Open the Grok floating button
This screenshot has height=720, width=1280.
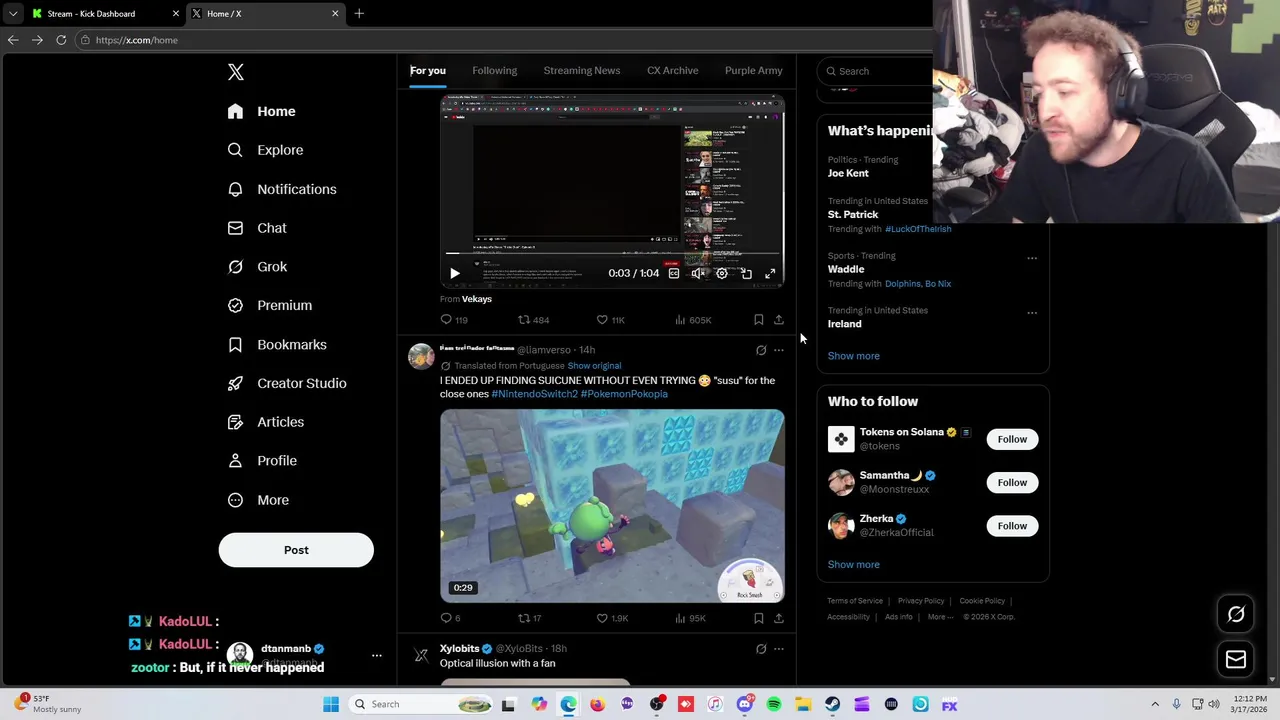coord(1236,615)
